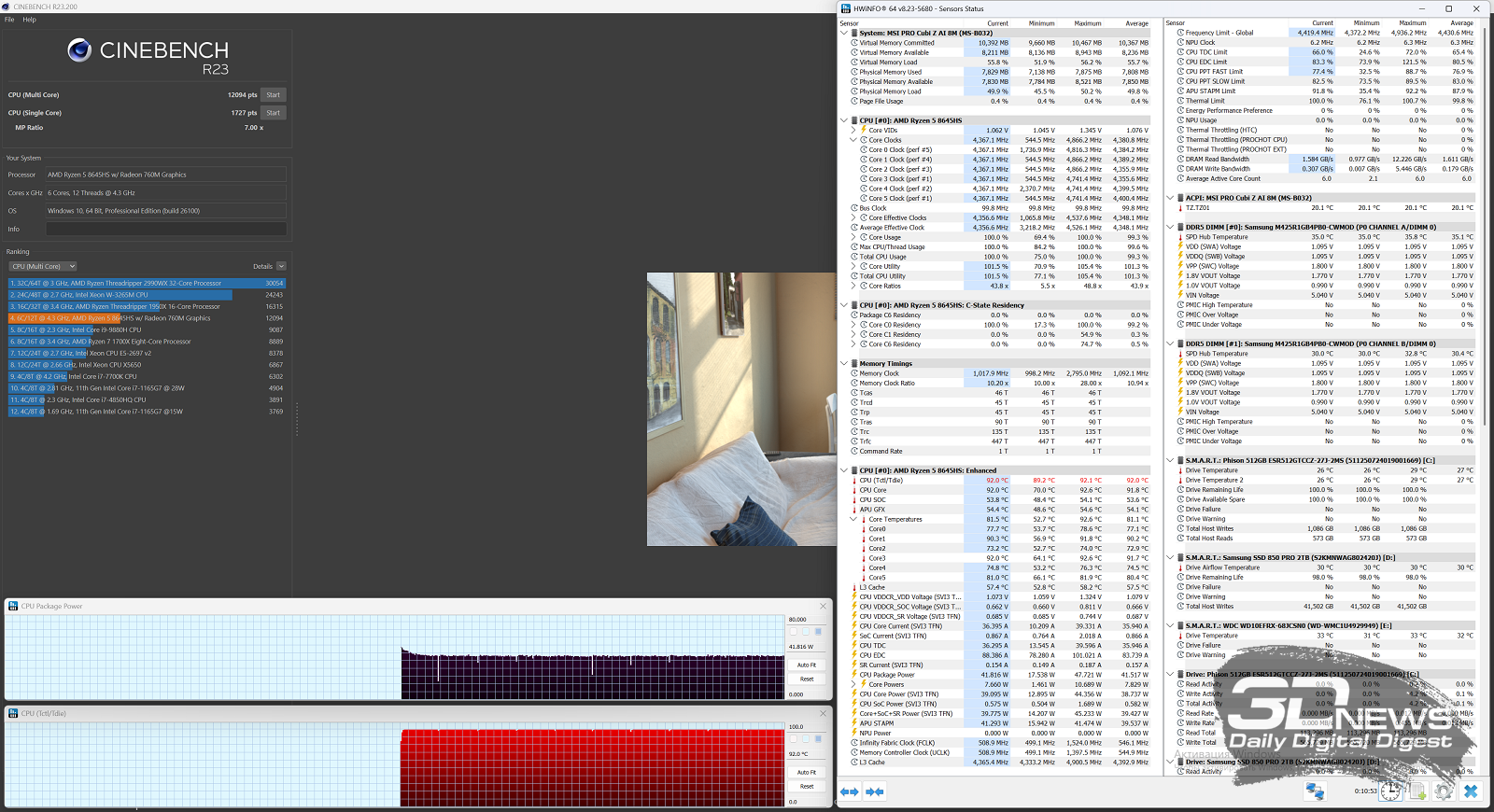The width and height of the screenshot is (1494, 812).
Task: Open HWiNFO sensor settings gear icon
Action: tap(1444, 791)
